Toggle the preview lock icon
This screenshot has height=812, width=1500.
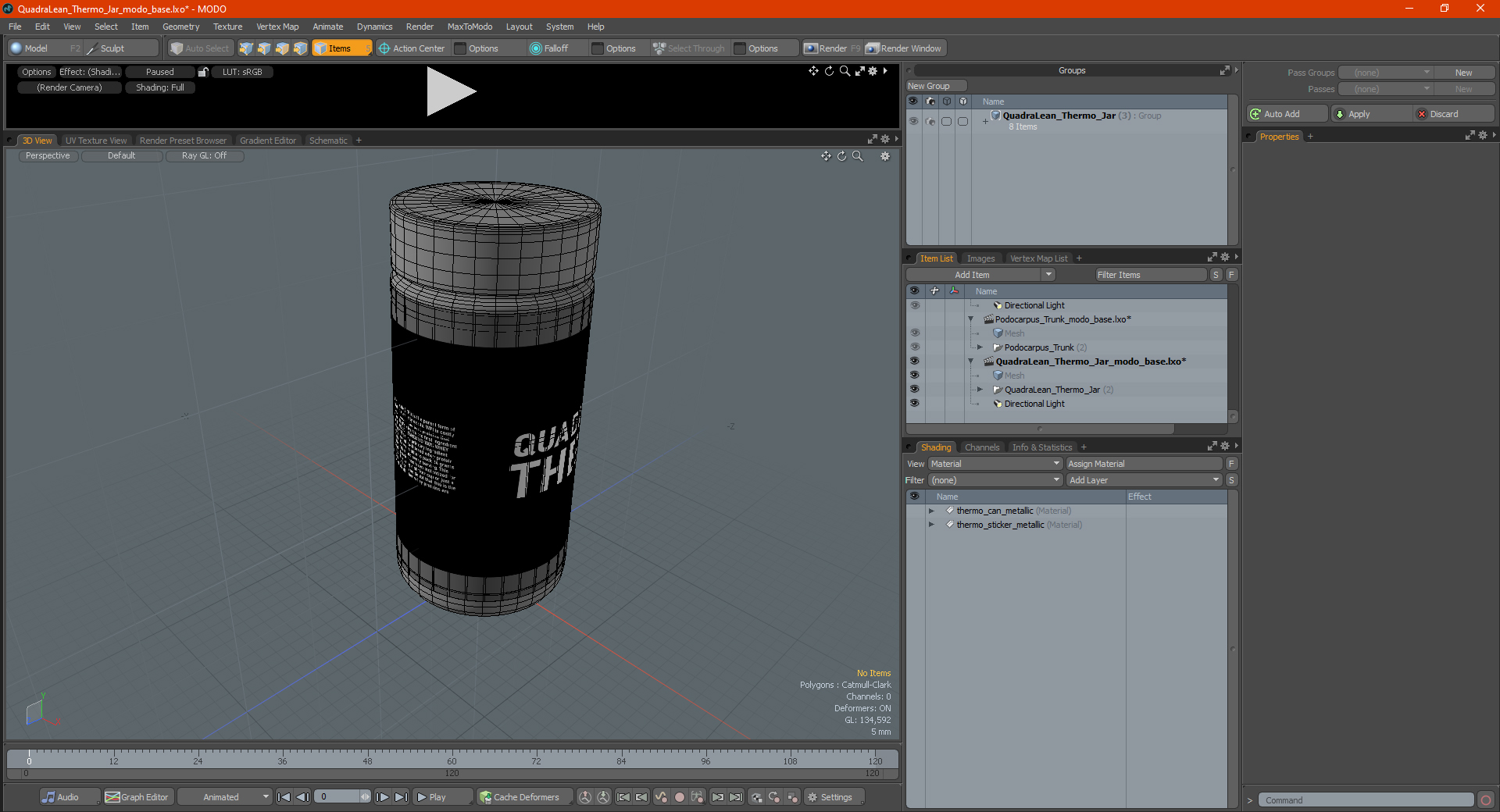coord(203,72)
